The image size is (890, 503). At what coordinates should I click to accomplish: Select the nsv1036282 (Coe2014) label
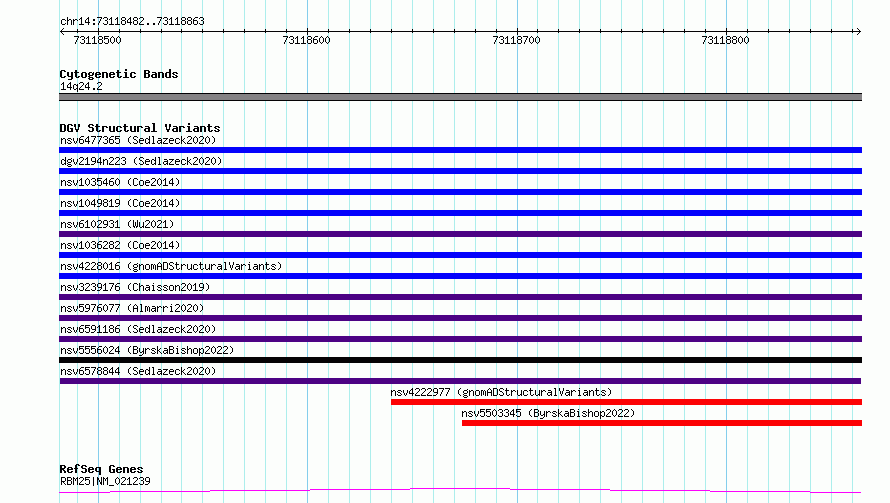pos(120,245)
